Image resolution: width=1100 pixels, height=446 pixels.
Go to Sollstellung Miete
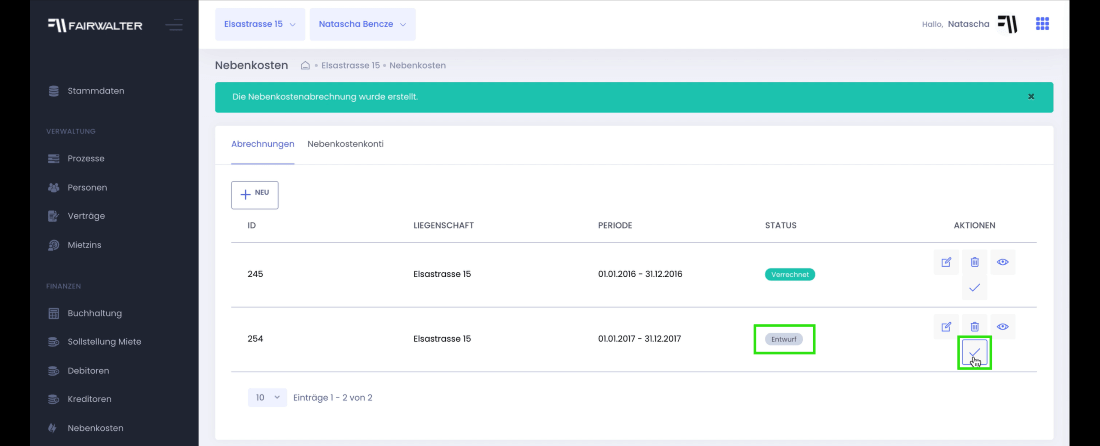[104, 342]
